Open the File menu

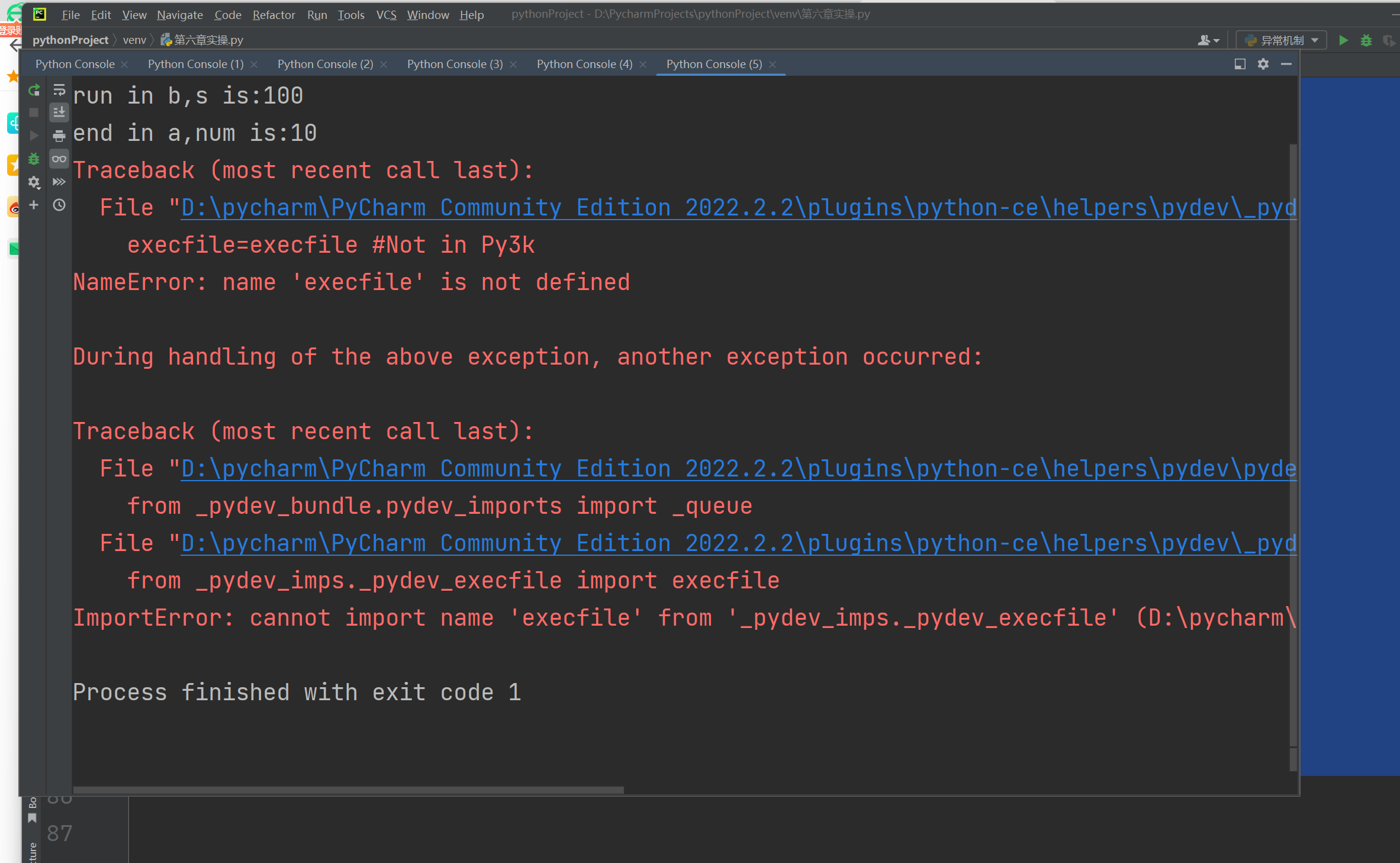coord(70,14)
